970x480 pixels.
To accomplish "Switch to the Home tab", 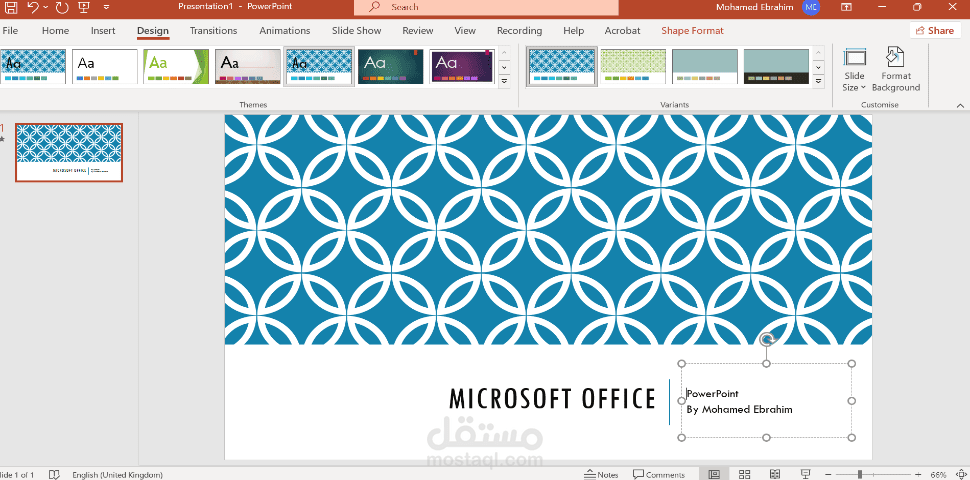I will click(55, 30).
